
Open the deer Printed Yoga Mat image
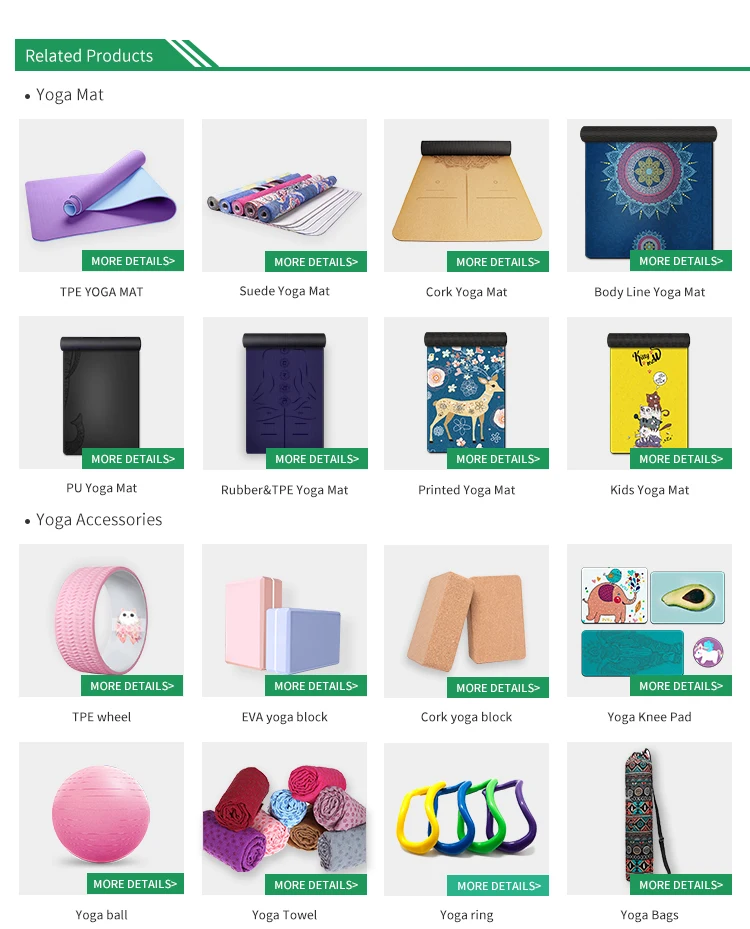(x=466, y=393)
